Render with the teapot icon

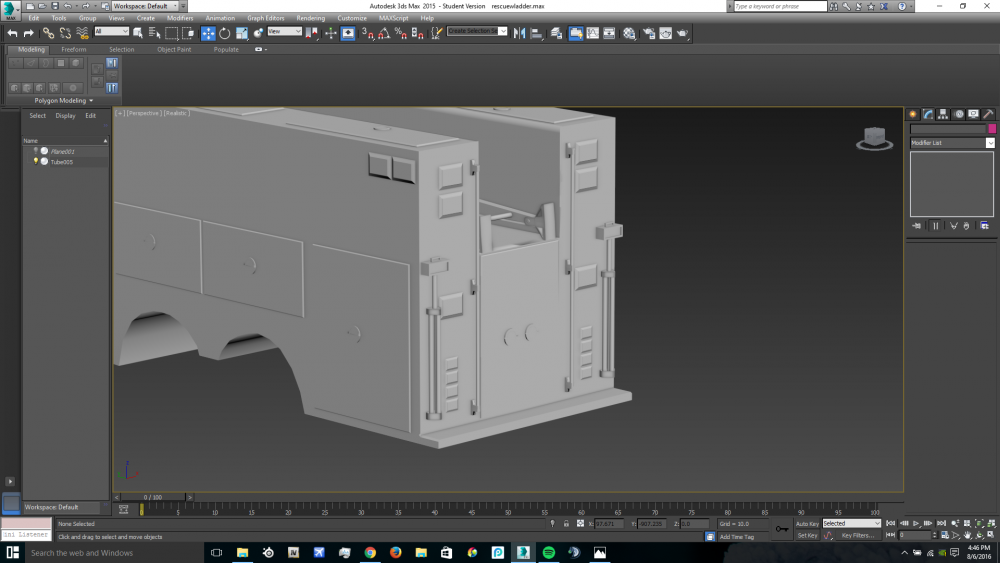point(682,33)
